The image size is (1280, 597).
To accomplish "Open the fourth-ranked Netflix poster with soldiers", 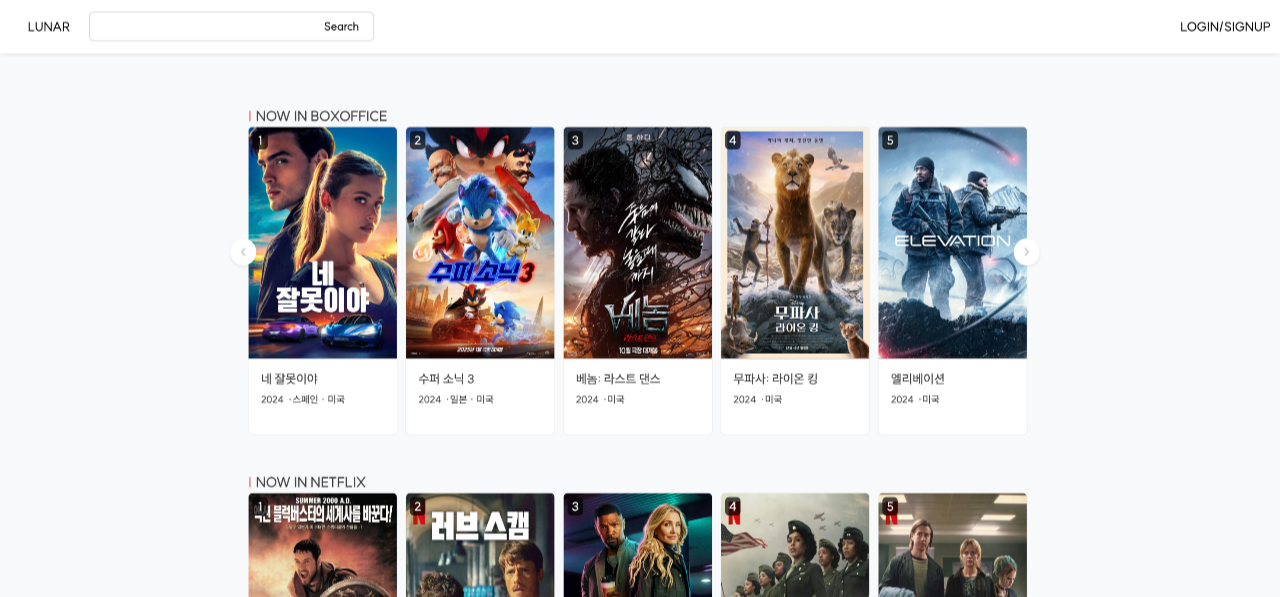I will pos(795,545).
